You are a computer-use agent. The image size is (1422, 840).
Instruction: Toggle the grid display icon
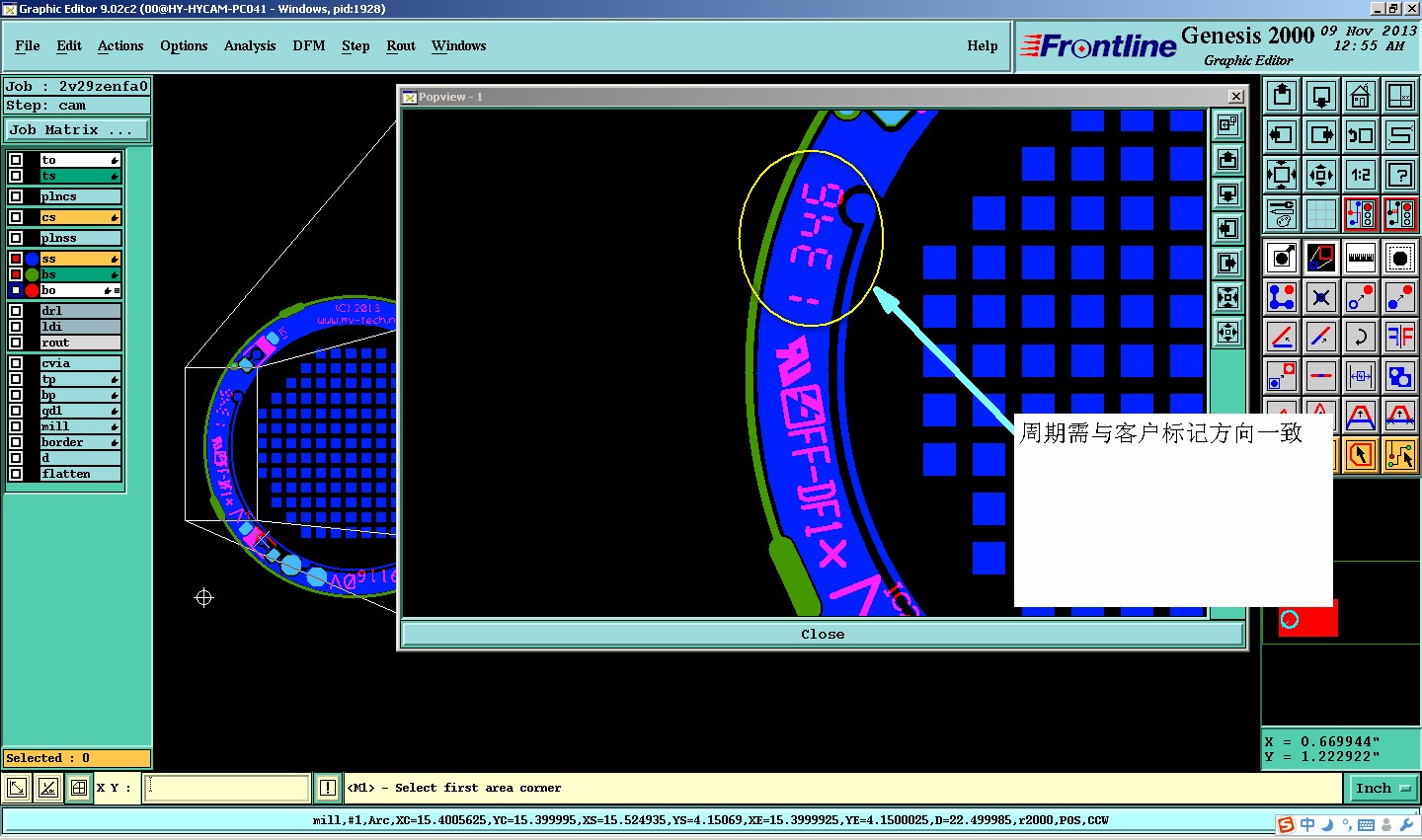[x=1321, y=214]
